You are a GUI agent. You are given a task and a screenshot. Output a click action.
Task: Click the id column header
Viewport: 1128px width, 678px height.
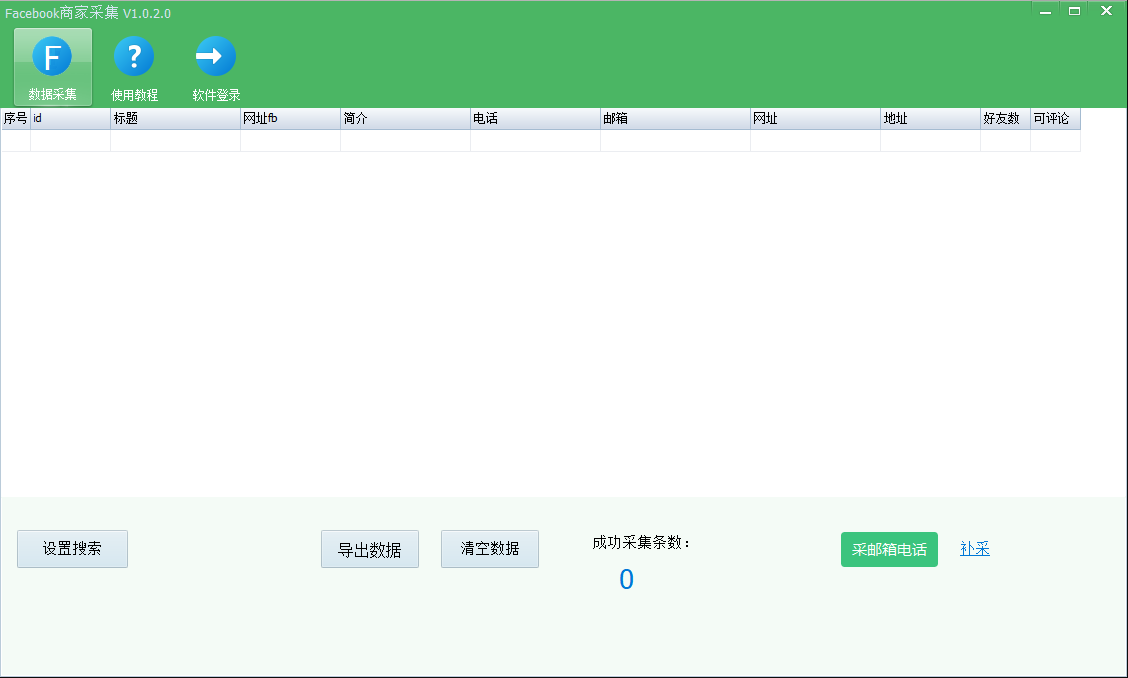[70, 119]
